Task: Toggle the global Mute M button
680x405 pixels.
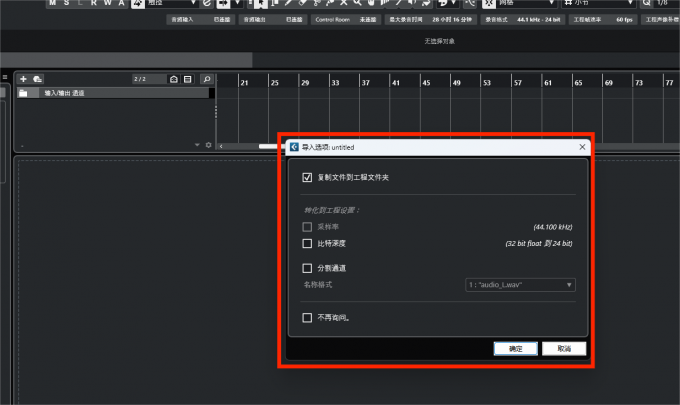Action: [52, 3]
